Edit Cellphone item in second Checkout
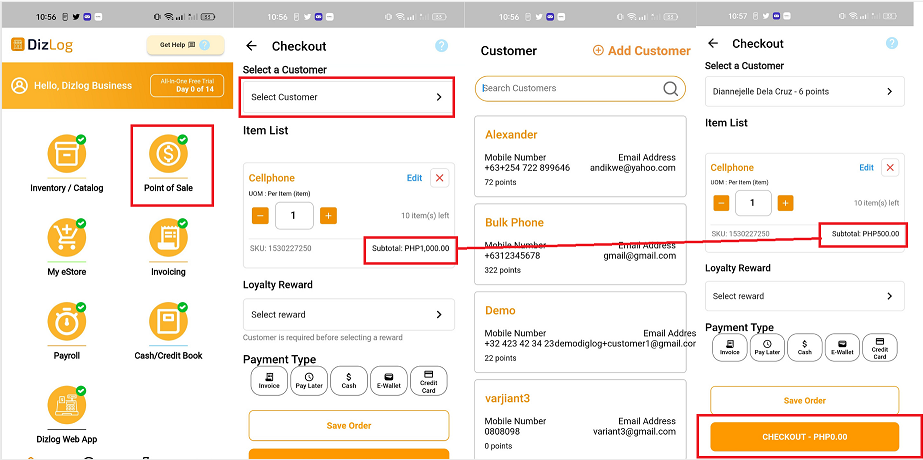 (866, 168)
